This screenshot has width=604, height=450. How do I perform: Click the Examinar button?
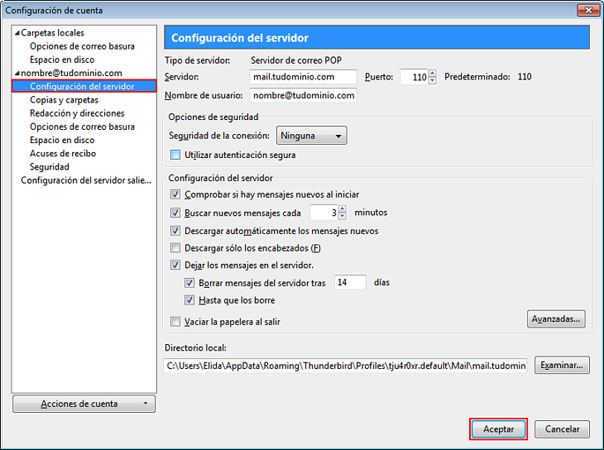[562, 365]
